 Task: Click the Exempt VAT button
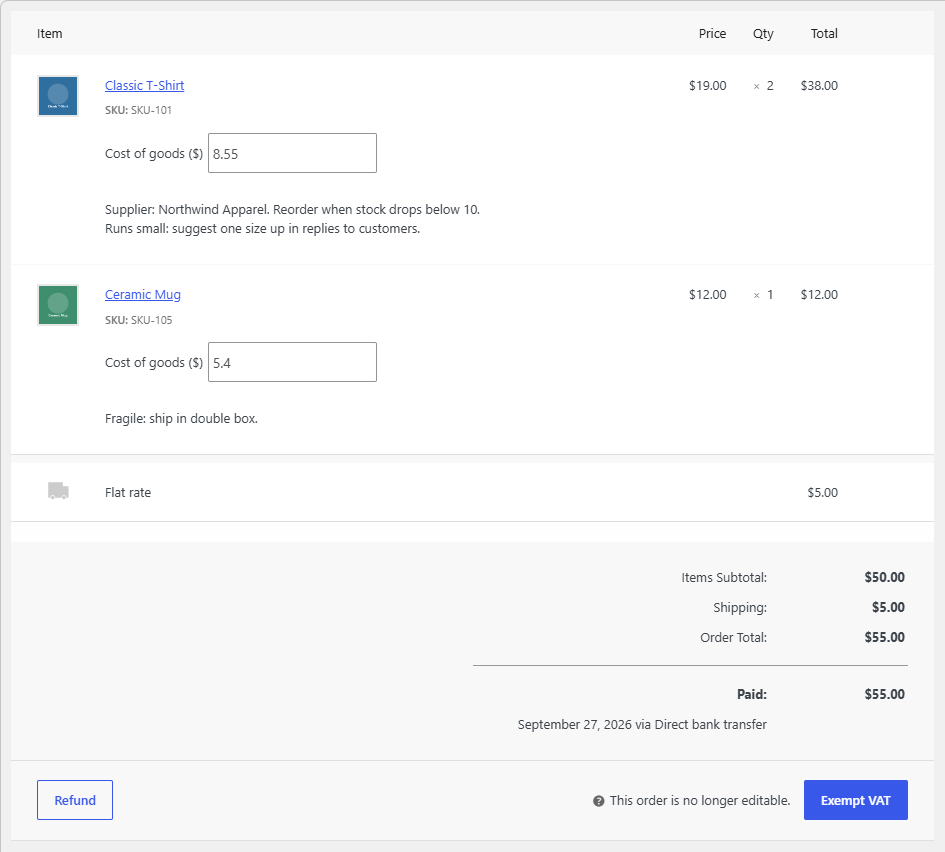pyautogui.click(x=856, y=800)
